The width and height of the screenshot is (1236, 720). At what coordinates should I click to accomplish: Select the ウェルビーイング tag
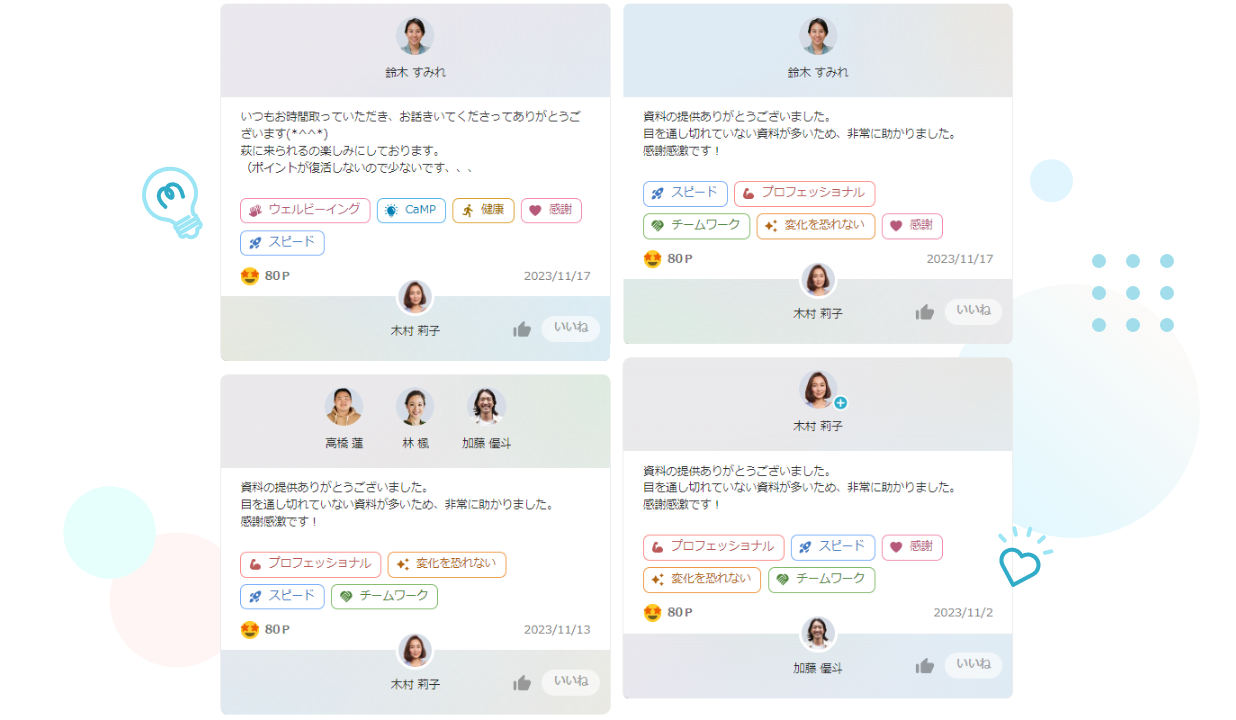coord(305,210)
